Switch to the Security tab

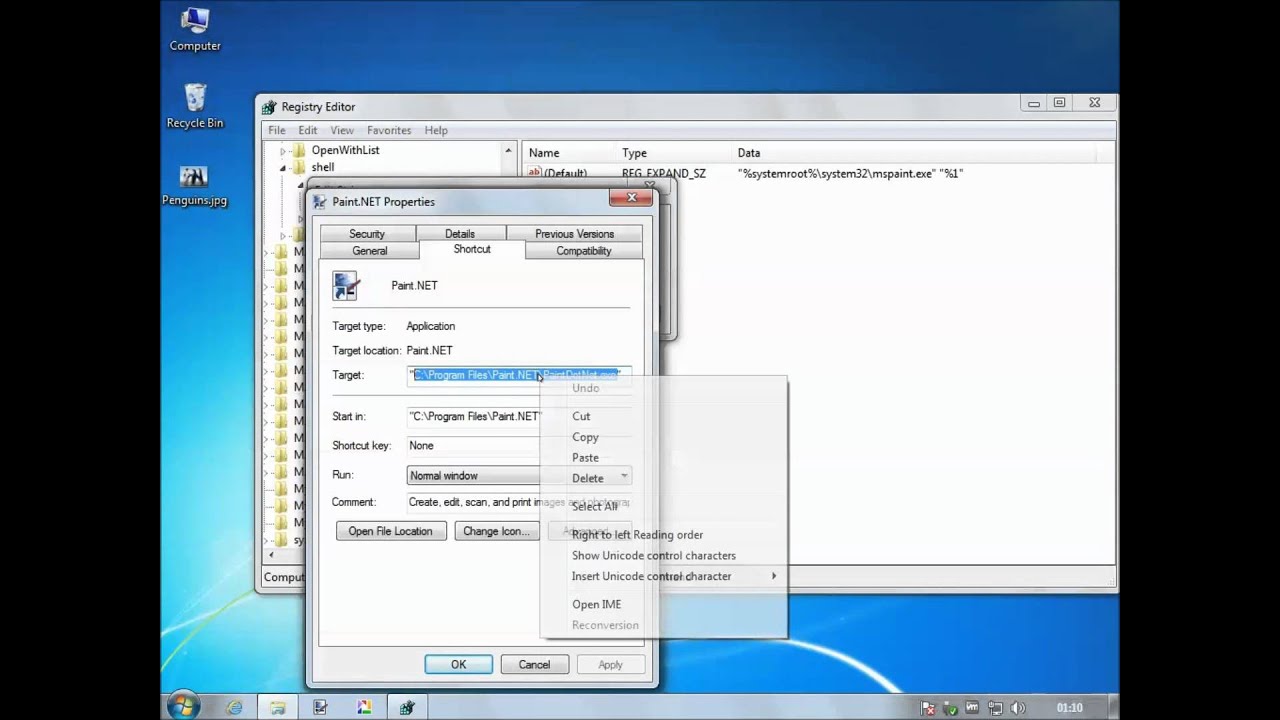coord(367,234)
